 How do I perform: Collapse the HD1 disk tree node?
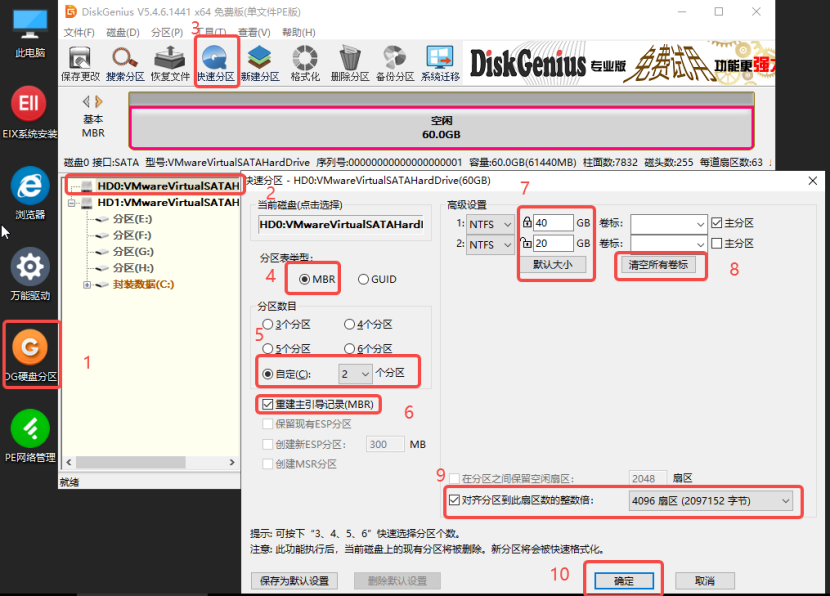(71, 203)
